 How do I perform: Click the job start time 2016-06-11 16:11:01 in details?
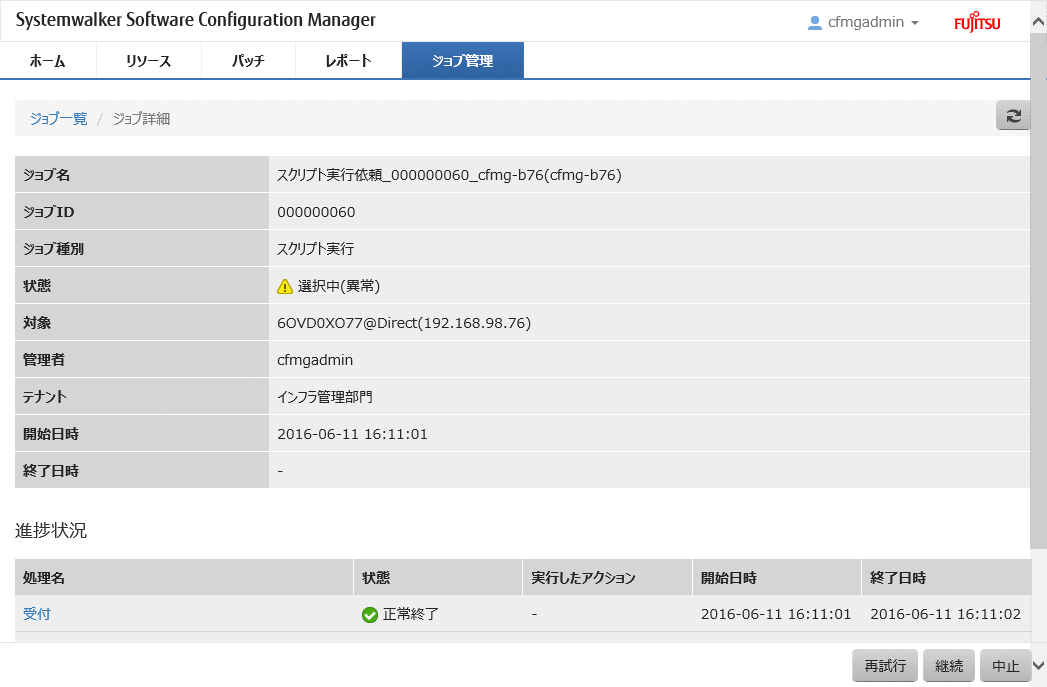353,434
